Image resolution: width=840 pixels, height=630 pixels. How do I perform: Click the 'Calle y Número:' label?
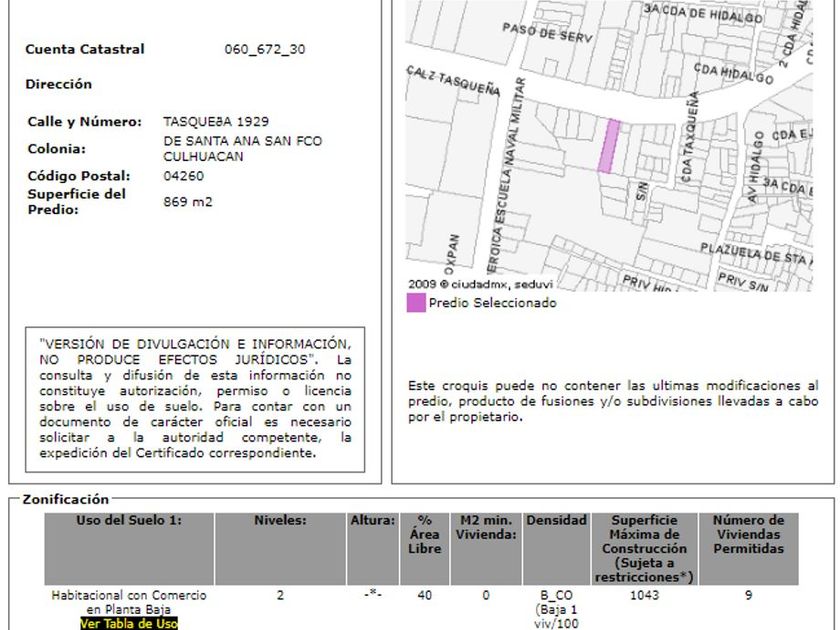[85, 122]
